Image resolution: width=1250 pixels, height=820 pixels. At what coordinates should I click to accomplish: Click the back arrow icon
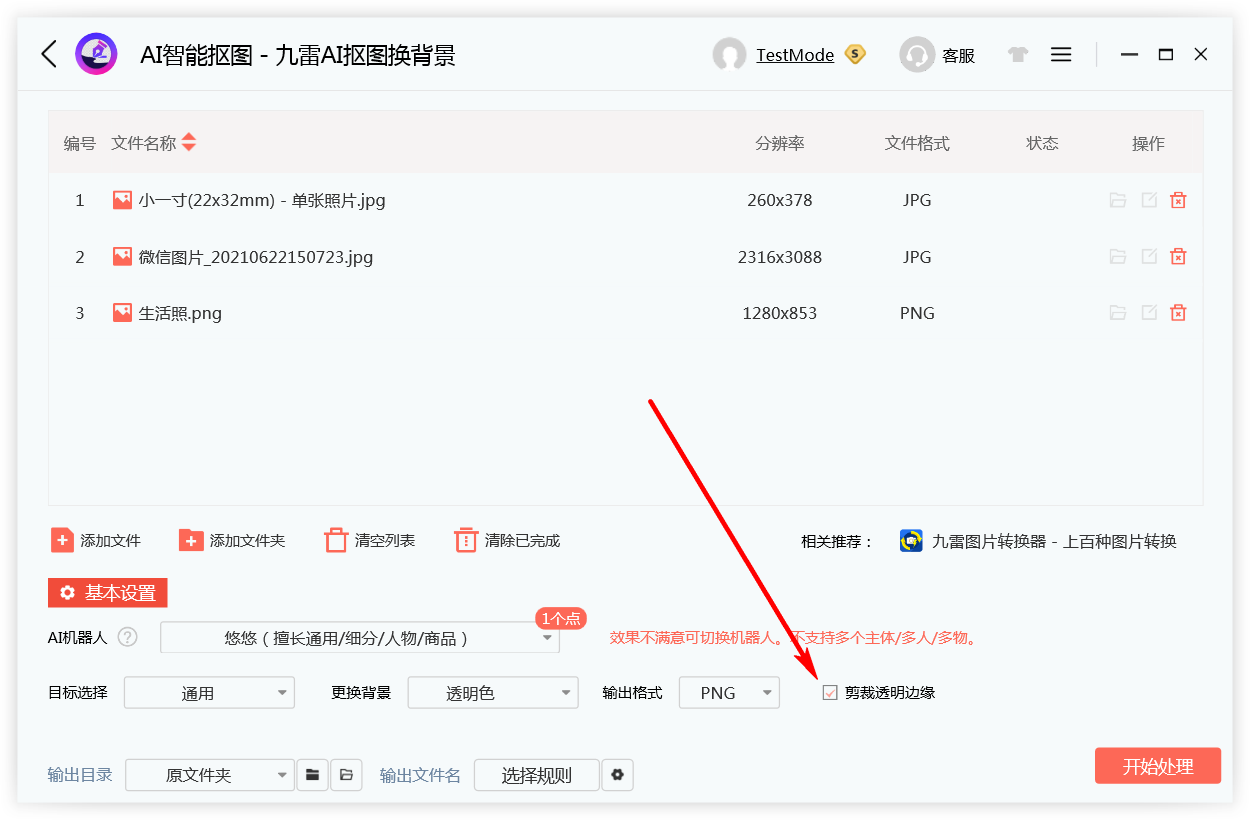point(49,54)
